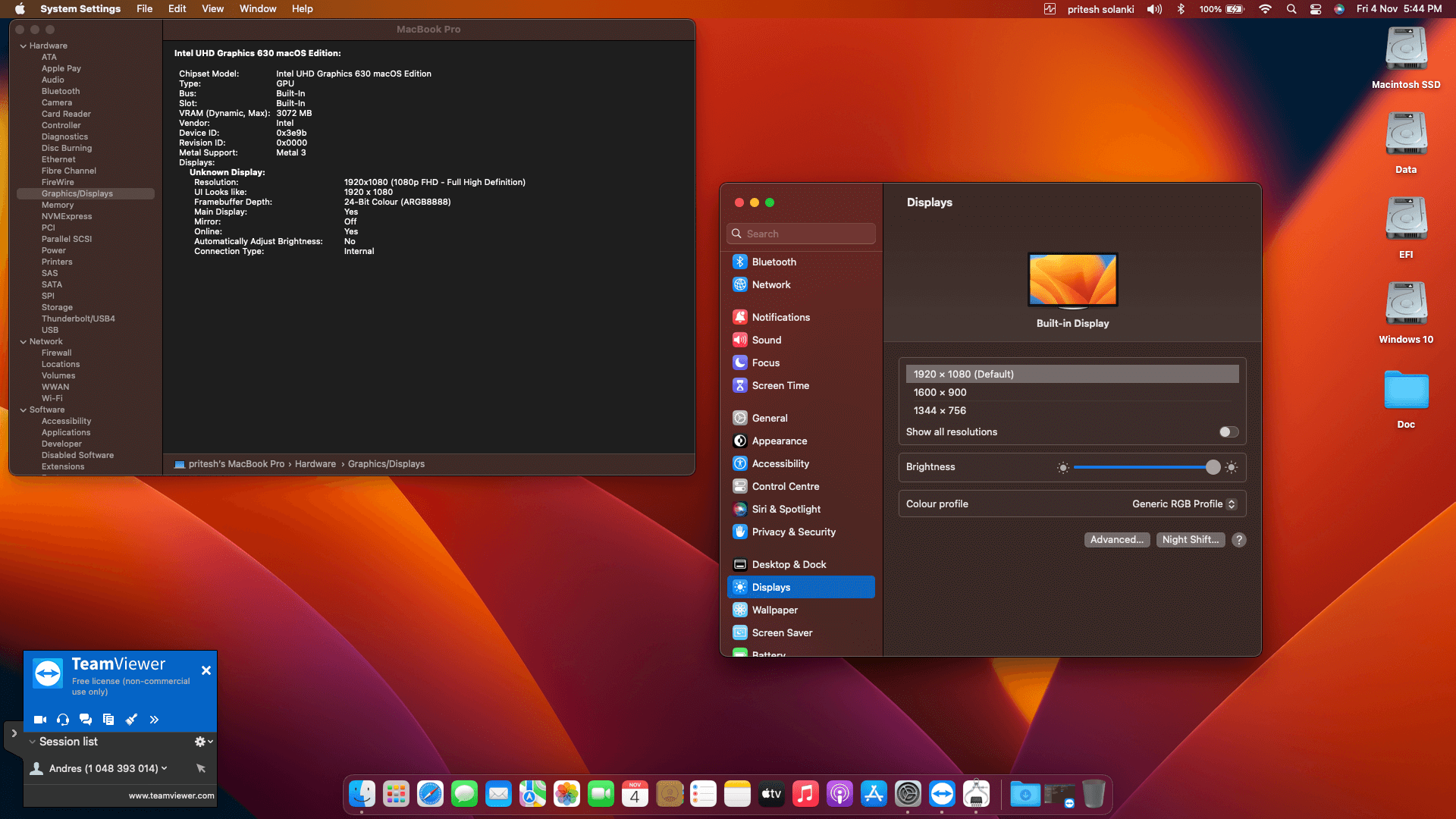Open TeamViewer file box icon
This screenshot has width=1456, height=819.
[108, 720]
